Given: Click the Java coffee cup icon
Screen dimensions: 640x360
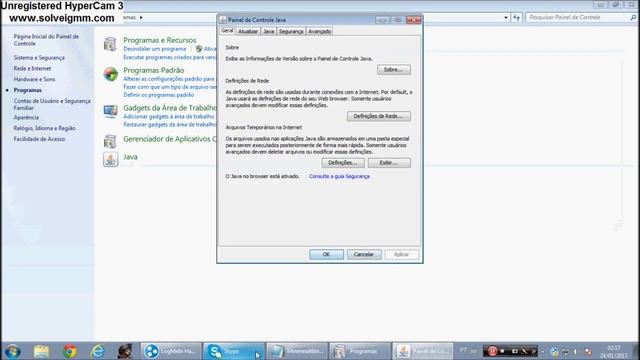Looking at the screenshot, I should point(111,159).
